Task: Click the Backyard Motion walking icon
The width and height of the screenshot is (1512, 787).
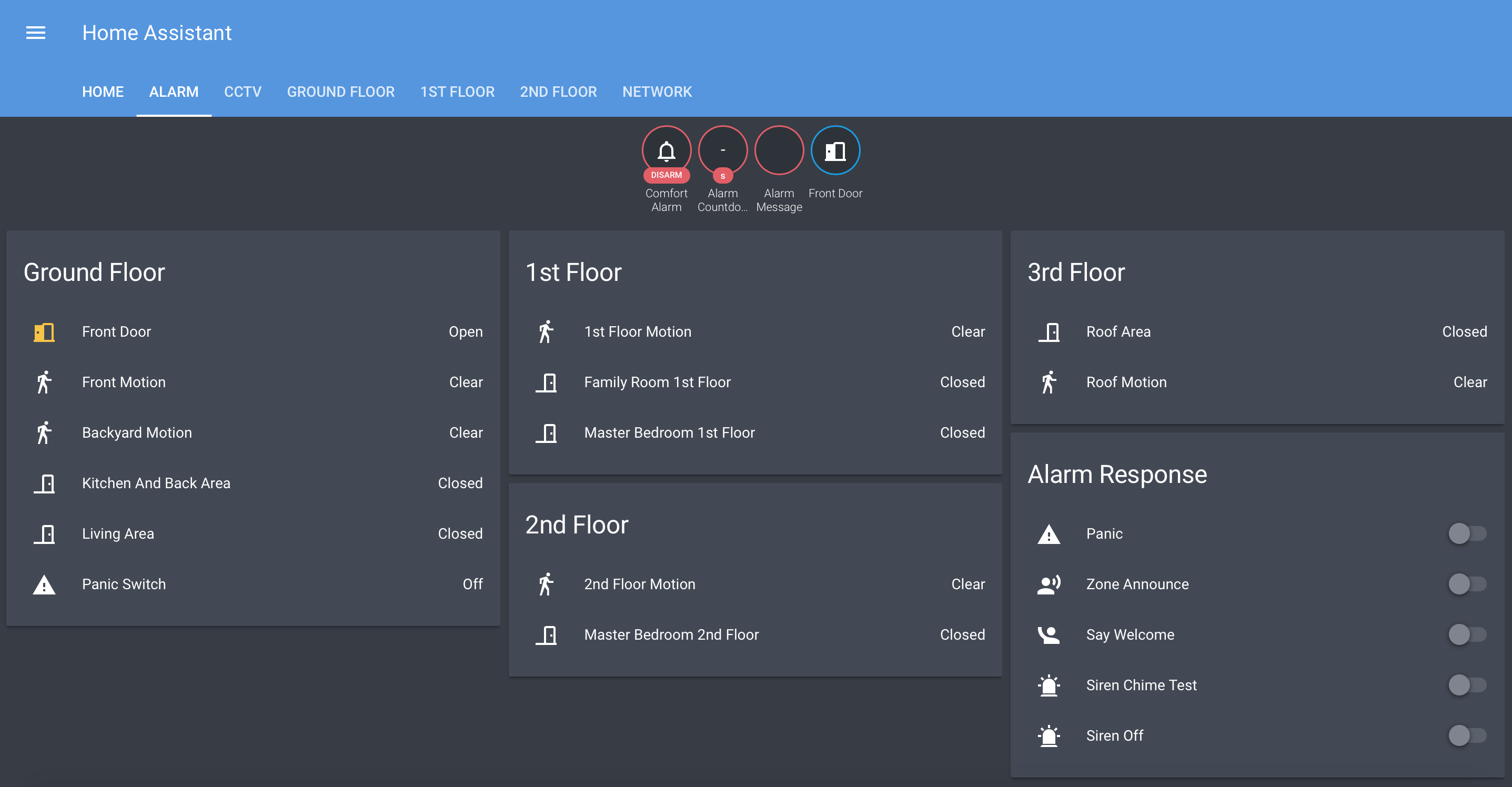Action: 44,433
